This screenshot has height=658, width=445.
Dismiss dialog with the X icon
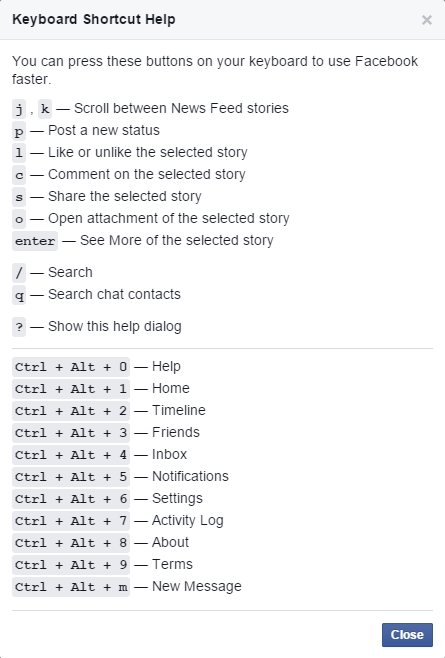pyautogui.click(x=427, y=20)
